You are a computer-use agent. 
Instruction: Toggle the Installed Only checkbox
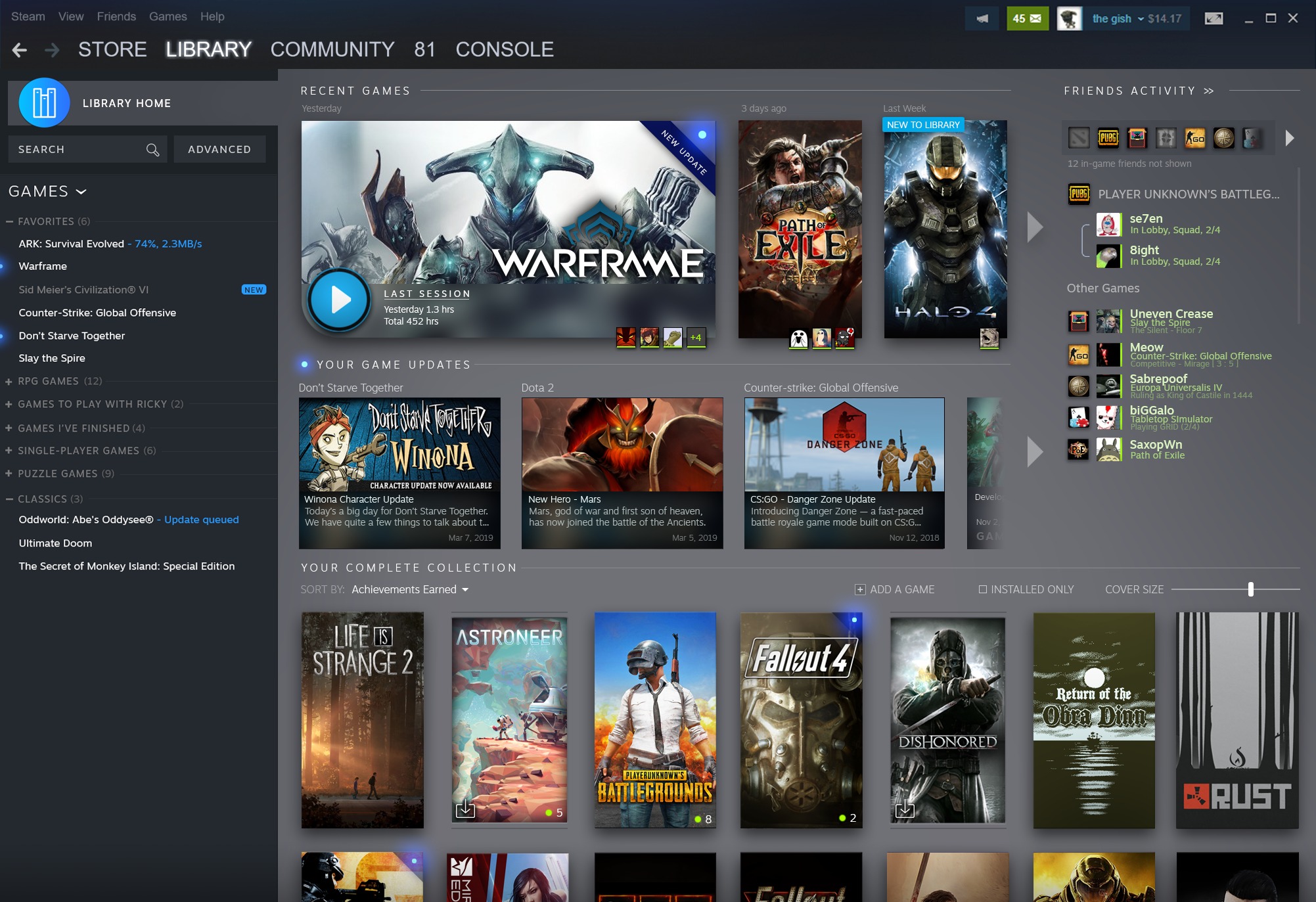click(x=983, y=589)
